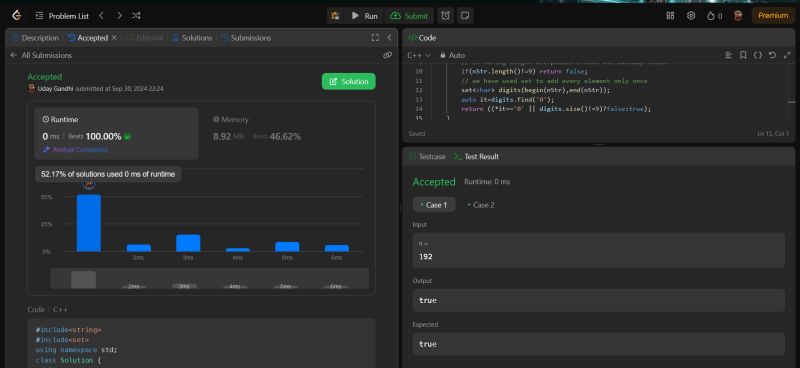The width and height of the screenshot is (800, 368).
Task: Pick a random problem shuffle icon
Action: pos(136,16)
